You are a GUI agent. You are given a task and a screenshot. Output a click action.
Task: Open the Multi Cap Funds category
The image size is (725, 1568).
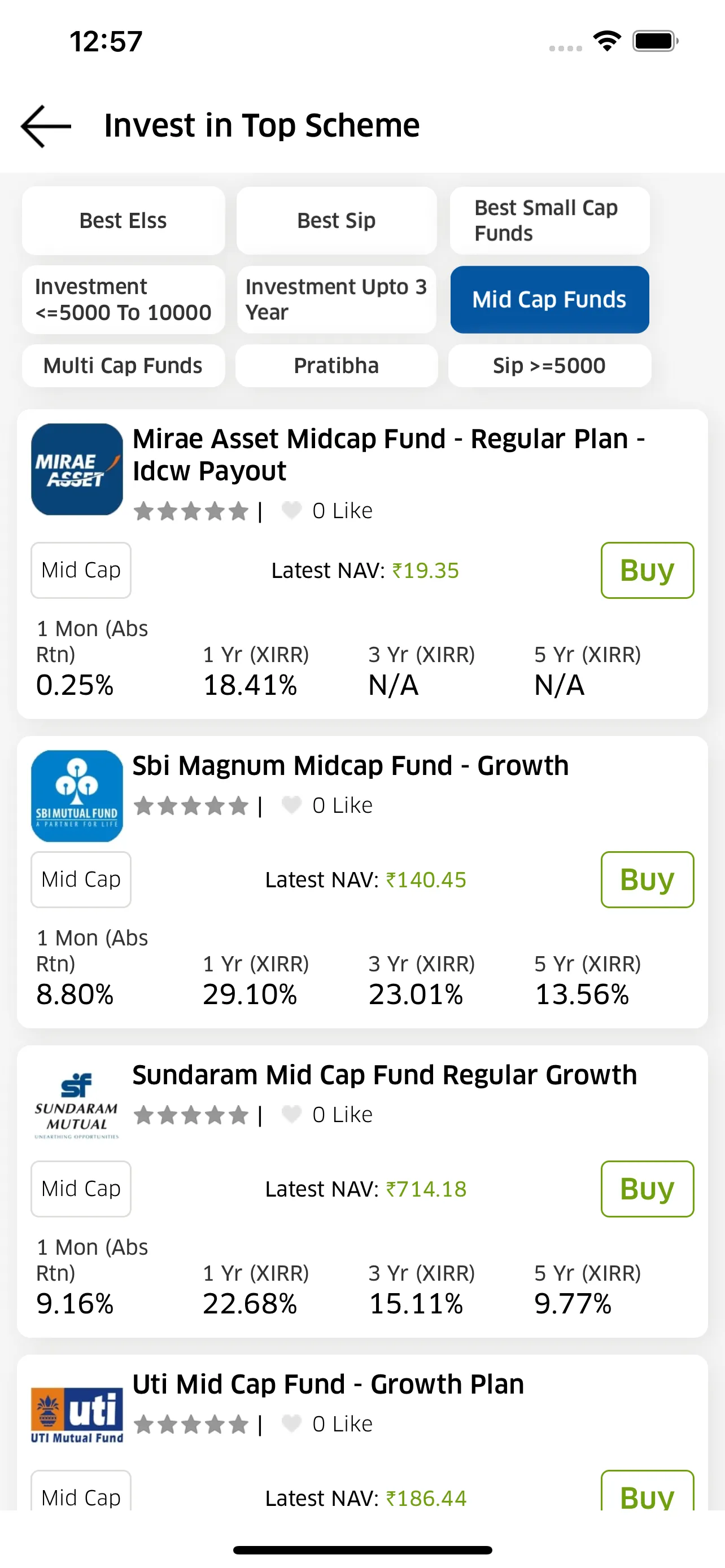pyautogui.click(x=123, y=366)
